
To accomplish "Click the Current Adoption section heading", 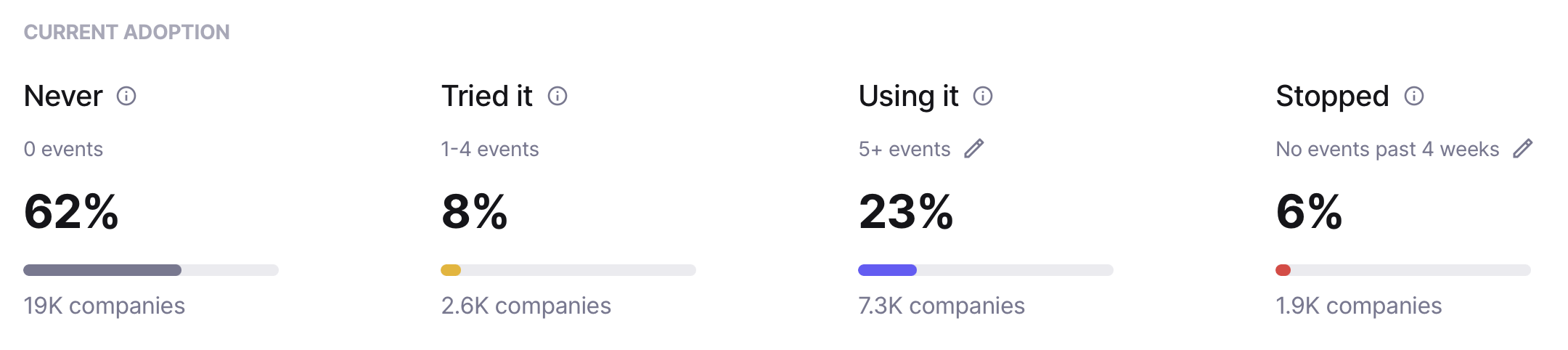I will [x=127, y=32].
